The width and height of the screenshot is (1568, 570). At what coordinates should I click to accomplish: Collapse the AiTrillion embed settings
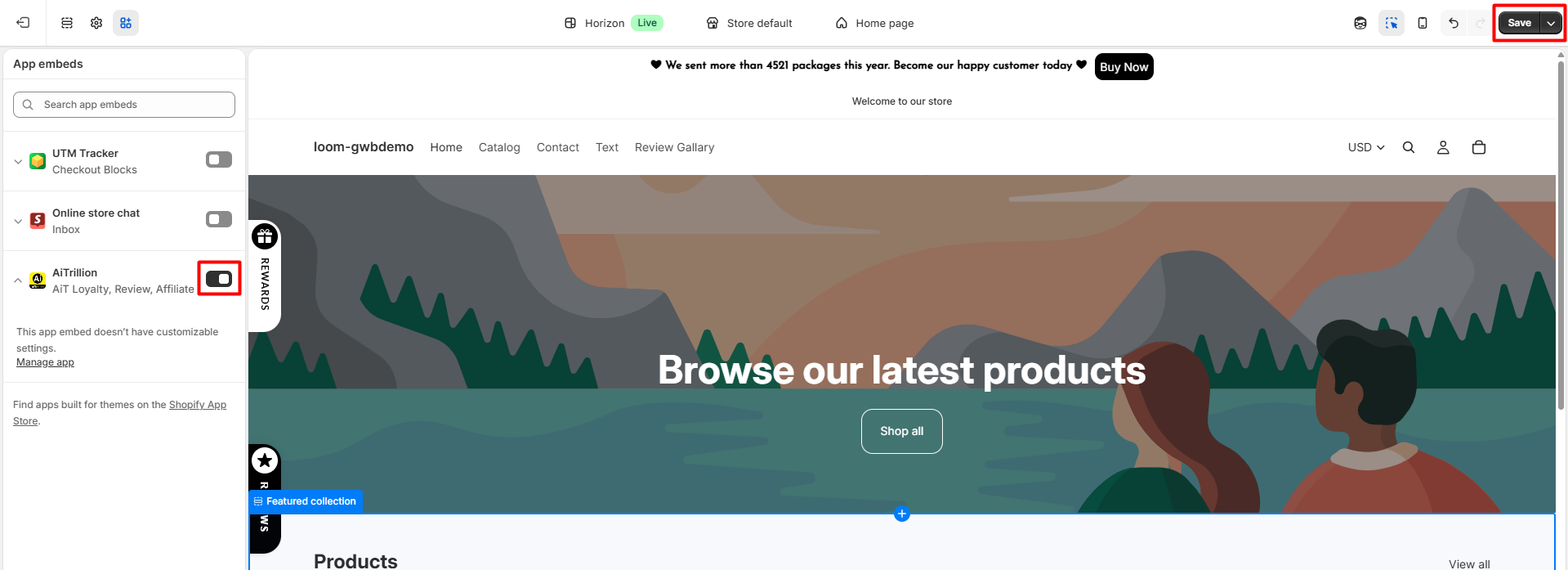[x=18, y=281]
